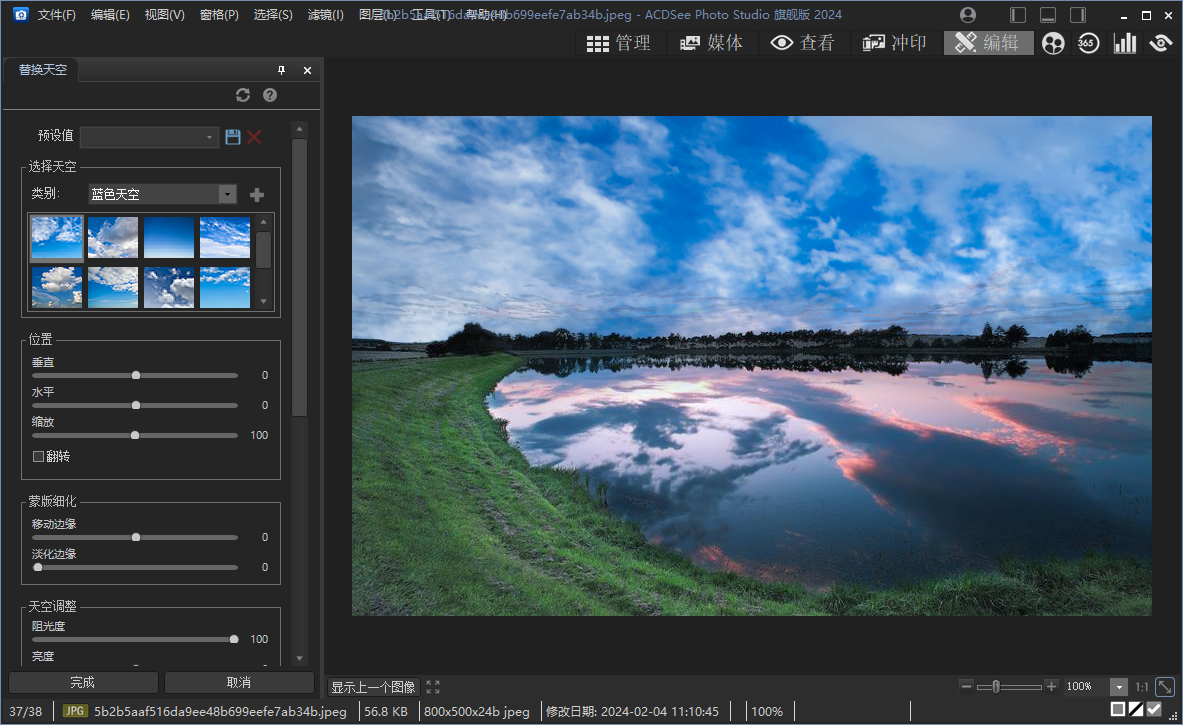Open the dashboard bar-chart icon
The width and height of the screenshot is (1183, 725).
click(x=1123, y=43)
